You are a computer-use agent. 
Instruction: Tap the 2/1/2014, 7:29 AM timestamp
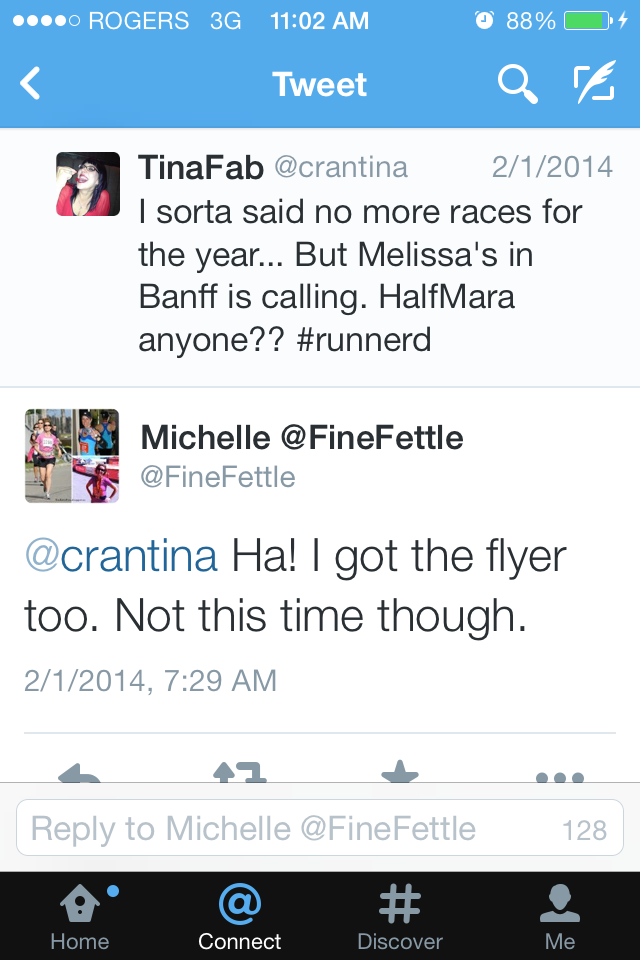[x=150, y=681]
